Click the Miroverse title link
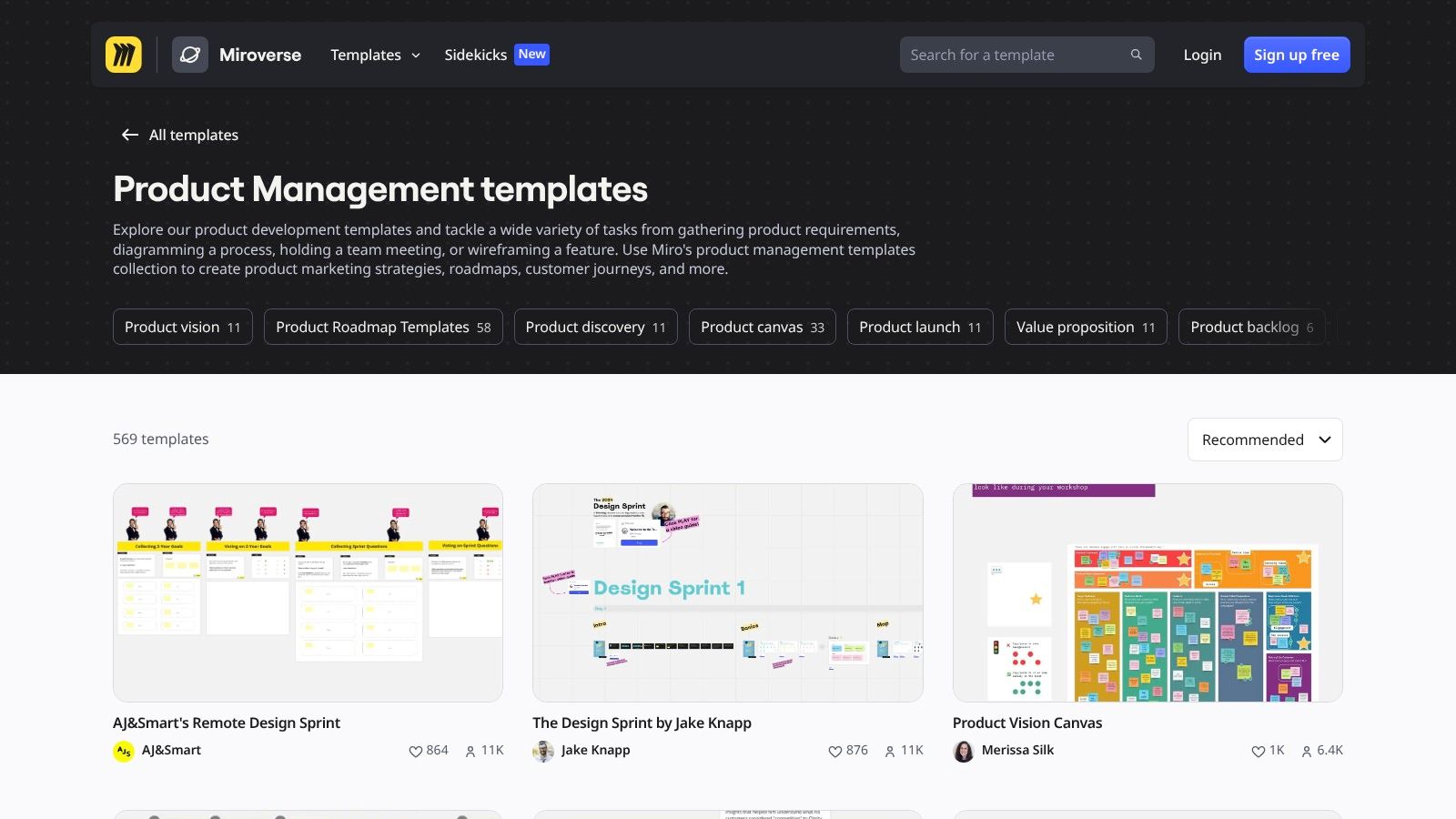 [260, 55]
